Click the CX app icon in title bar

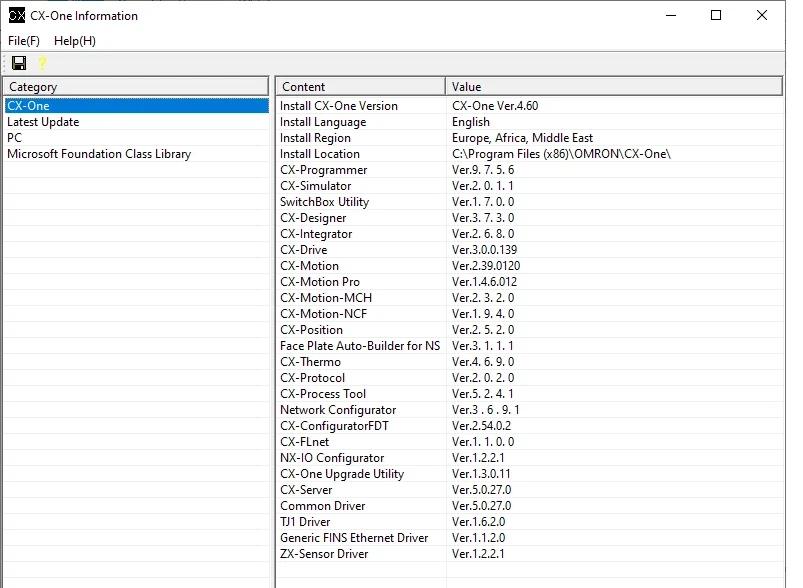tap(17, 15)
